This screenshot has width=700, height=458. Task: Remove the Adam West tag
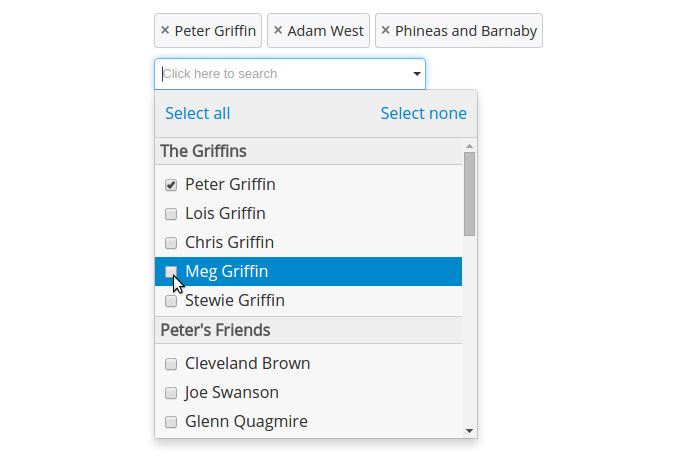click(x=278, y=30)
